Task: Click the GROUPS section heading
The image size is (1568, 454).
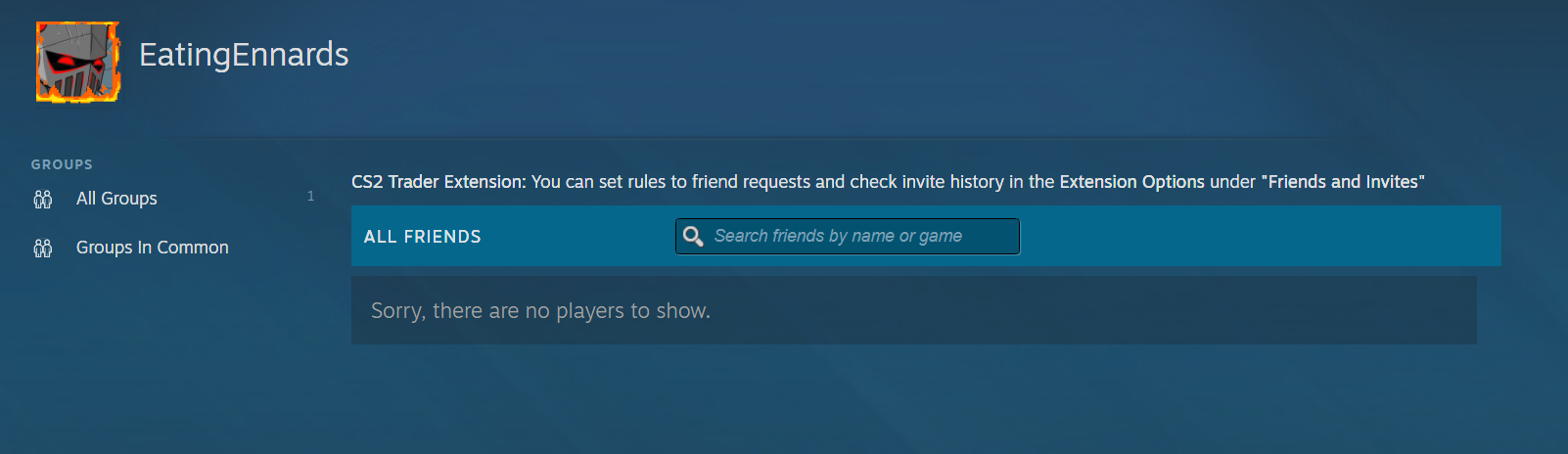Action: (62, 164)
